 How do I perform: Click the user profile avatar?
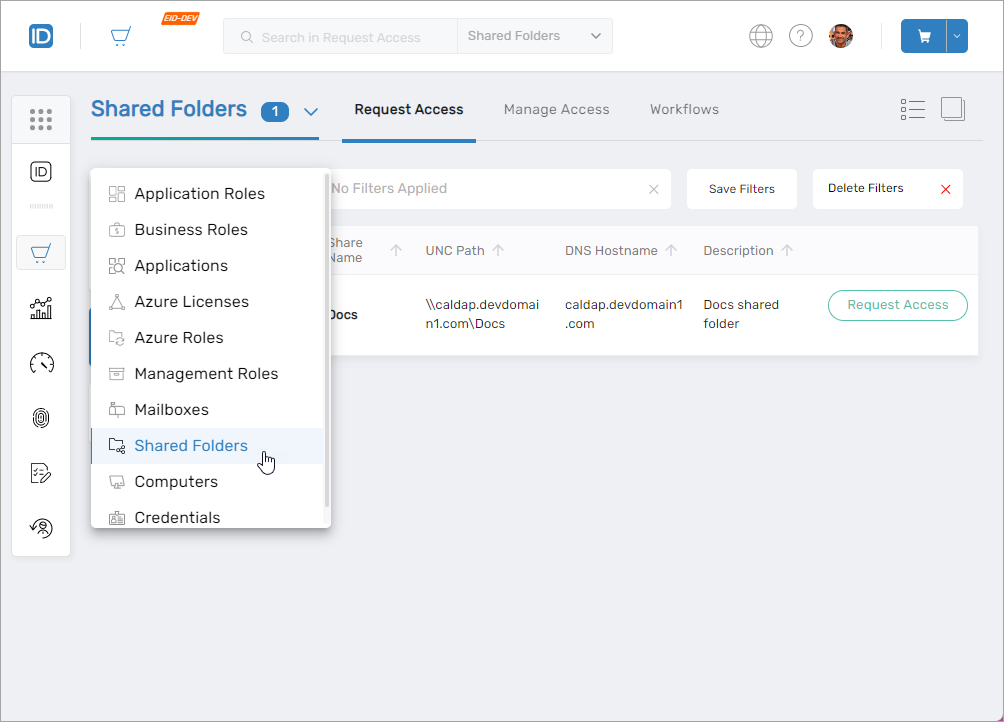[841, 36]
